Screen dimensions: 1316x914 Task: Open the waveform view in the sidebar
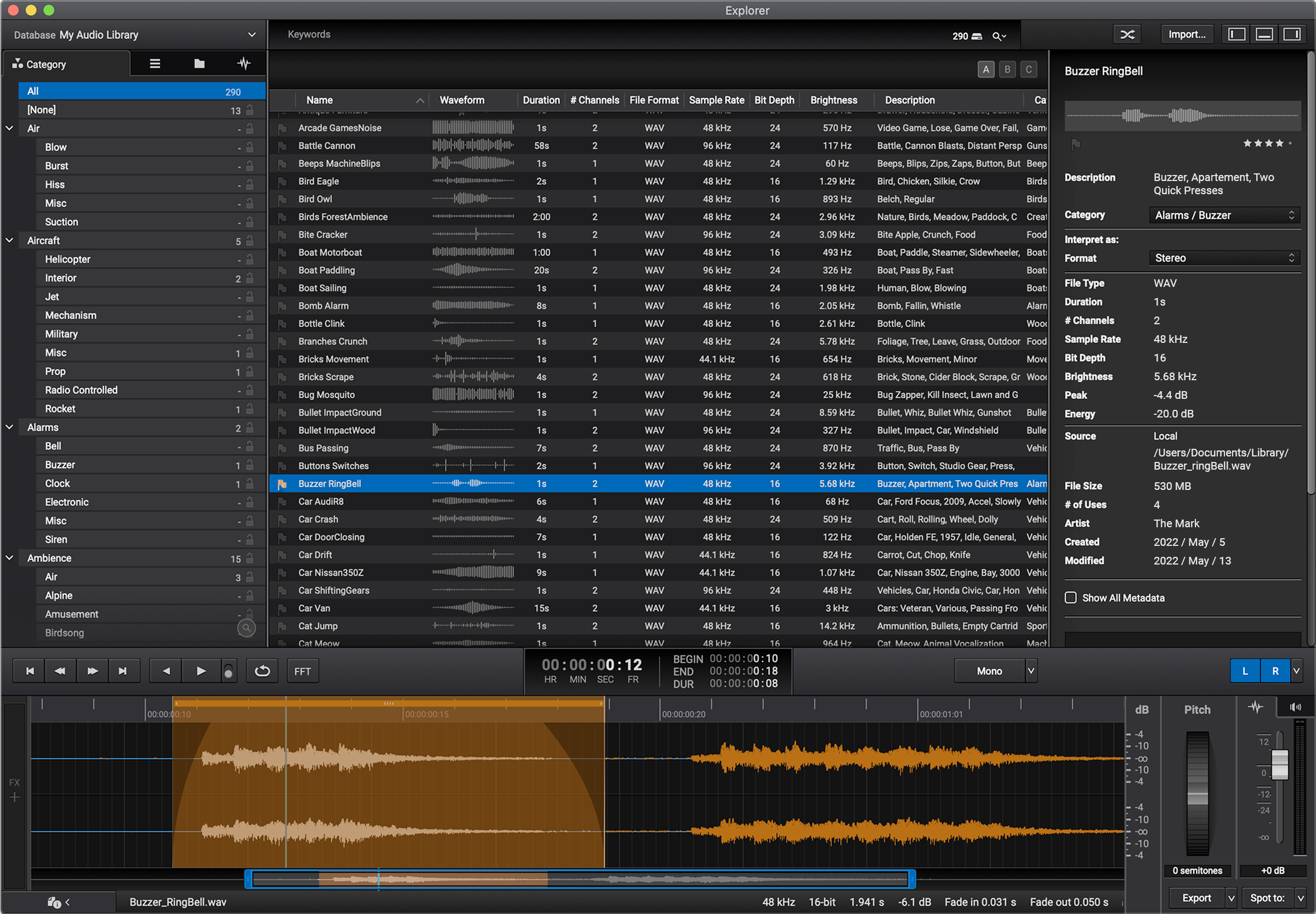(x=243, y=64)
